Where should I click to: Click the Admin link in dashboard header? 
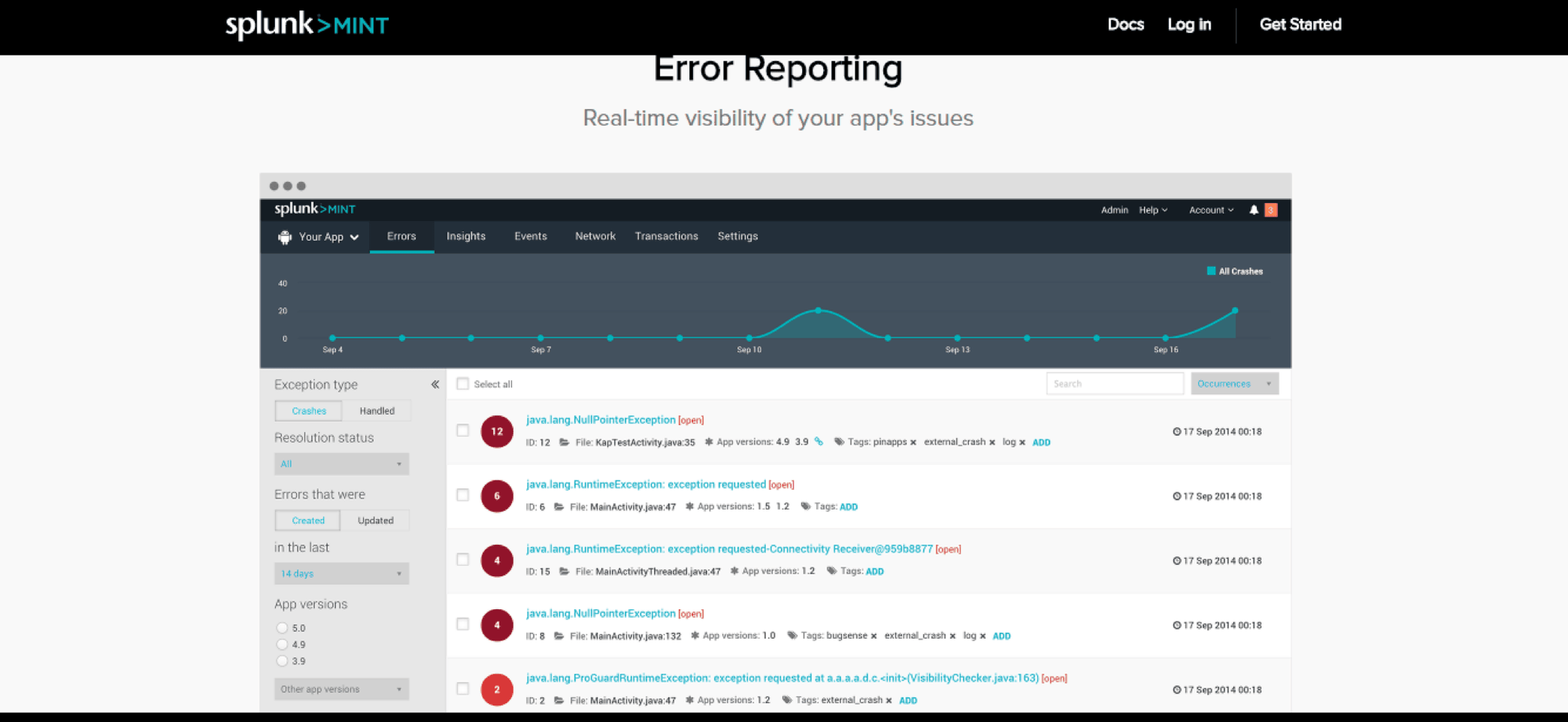1114,210
